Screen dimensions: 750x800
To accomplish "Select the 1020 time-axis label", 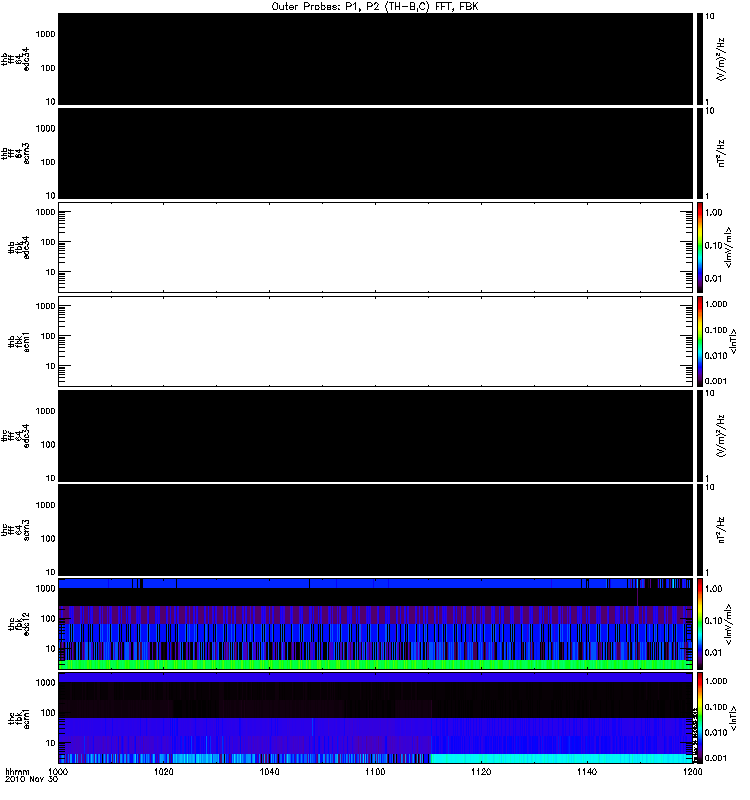I will click(163, 771).
